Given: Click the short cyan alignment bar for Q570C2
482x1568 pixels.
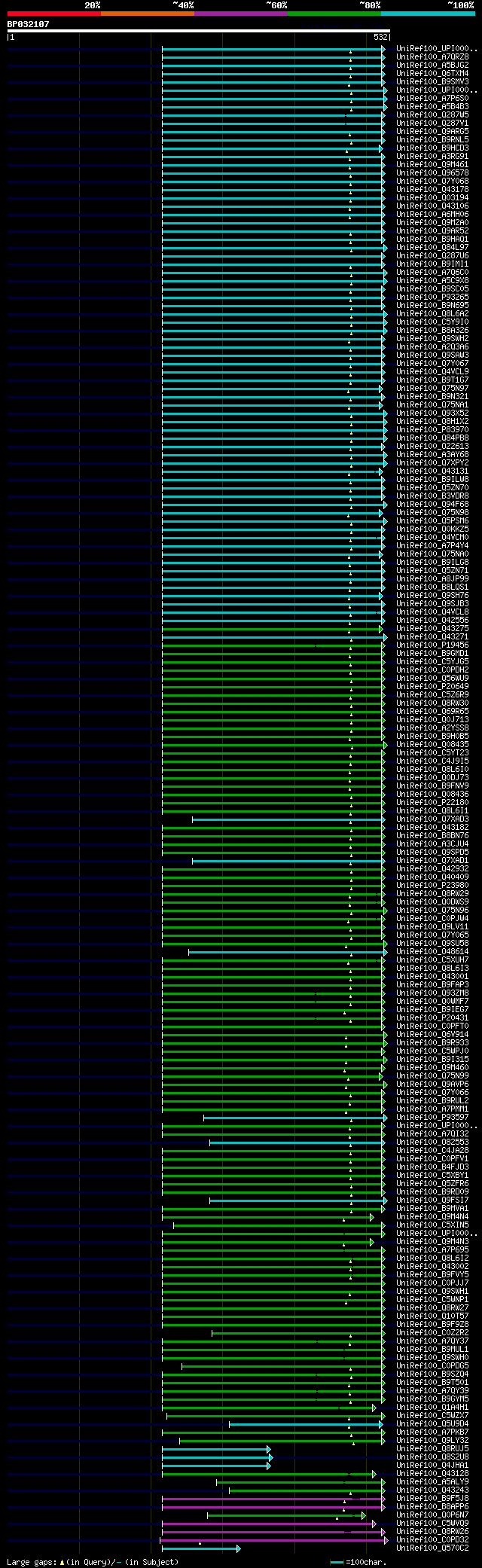Looking at the screenshot, I should [200, 1548].
